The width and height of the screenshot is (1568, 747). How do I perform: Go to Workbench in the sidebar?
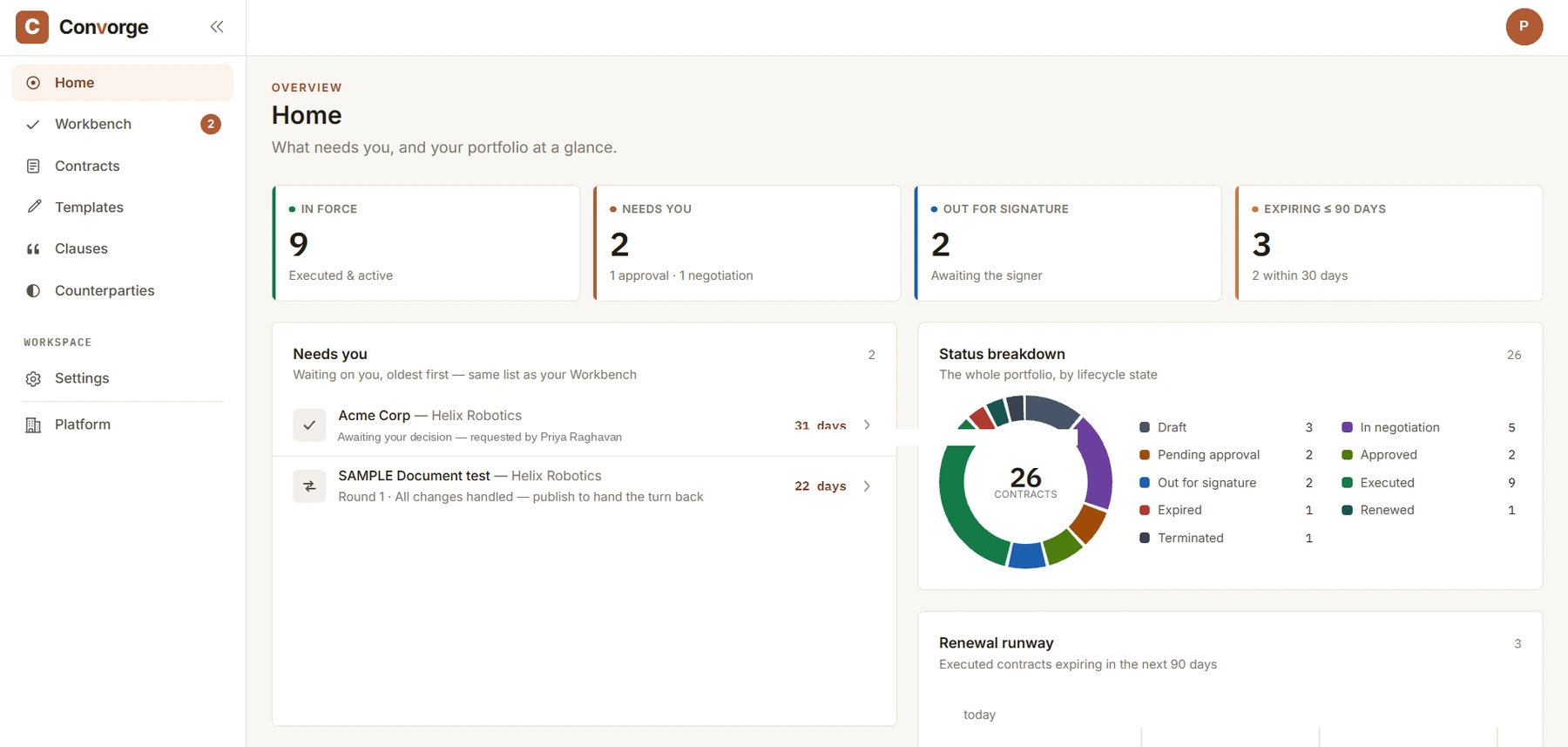(x=123, y=125)
